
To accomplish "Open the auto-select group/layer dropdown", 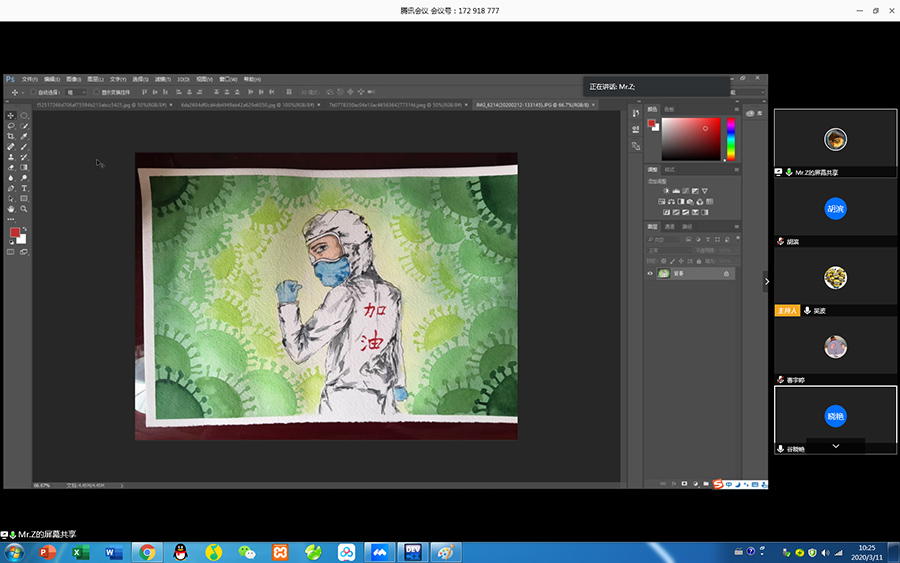I will pyautogui.click(x=76, y=92).
